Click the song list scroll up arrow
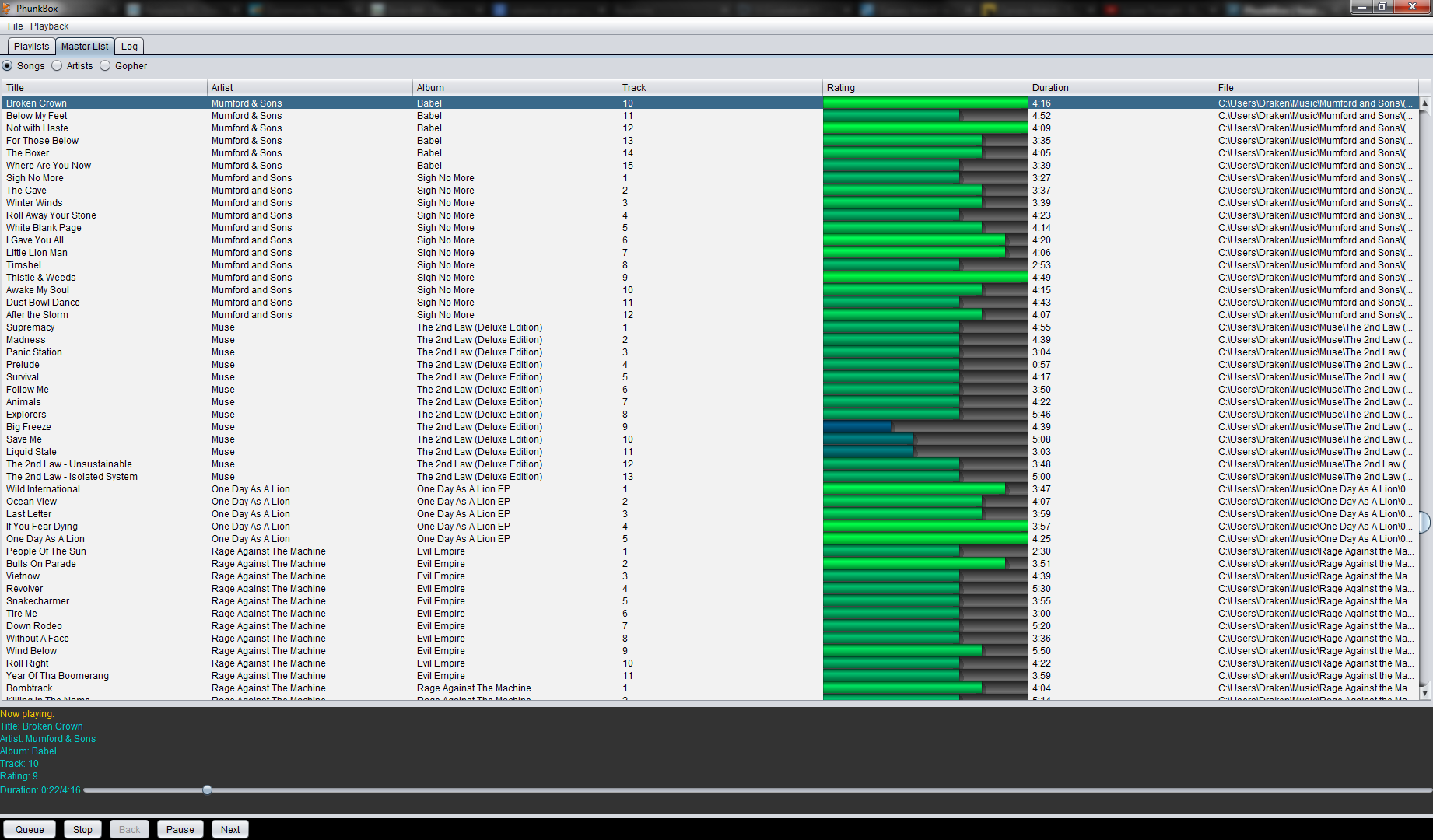1433x840 pixels. click(1425, 103)
